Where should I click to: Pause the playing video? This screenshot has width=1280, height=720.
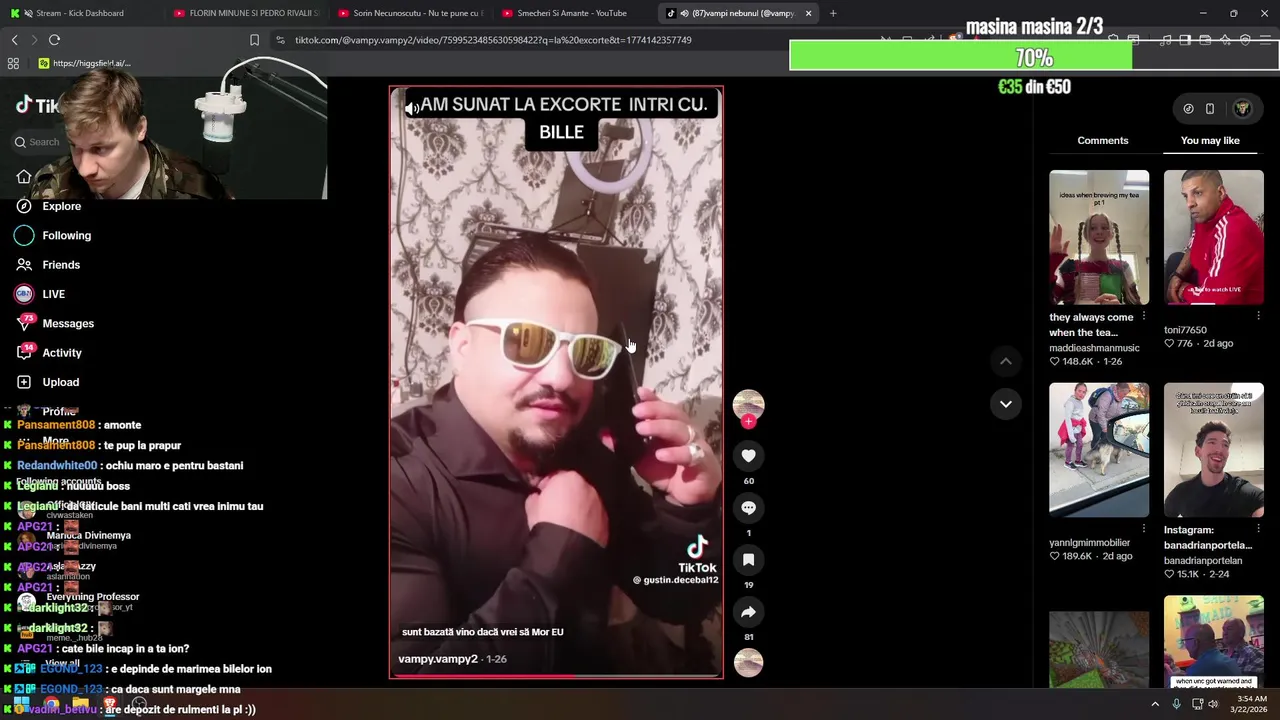[x=556, y=382]
